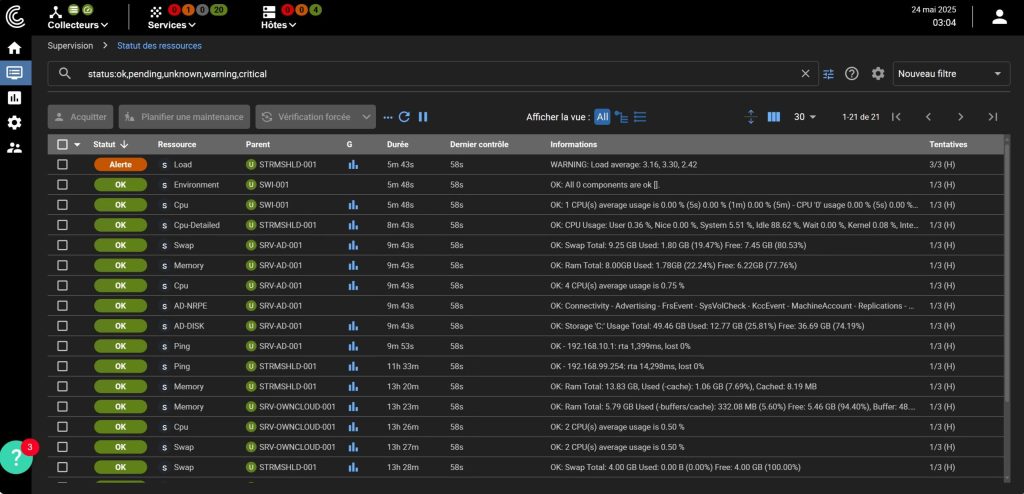Open the administration users icon in sidebar
The width and height of the screenshot is (1024, 494).
14,148
